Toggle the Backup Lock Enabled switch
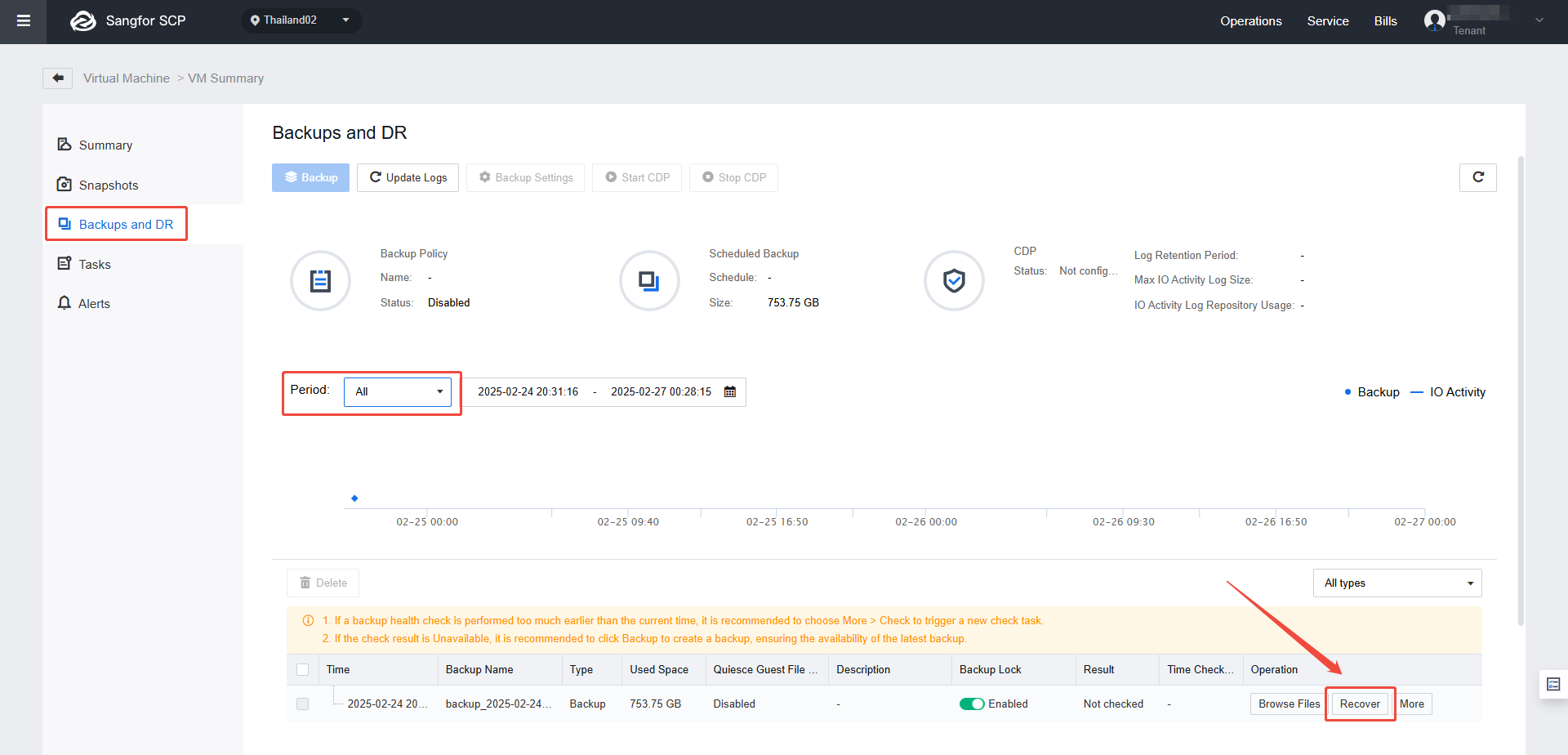The width and height of the screenshot is (1568, 755). click(x=972, y=704)
